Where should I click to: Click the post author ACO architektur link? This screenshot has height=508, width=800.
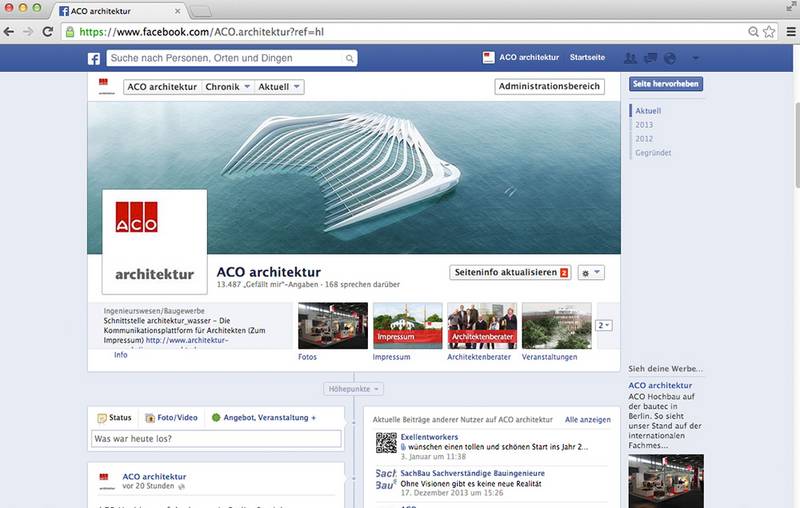(154, 476)
